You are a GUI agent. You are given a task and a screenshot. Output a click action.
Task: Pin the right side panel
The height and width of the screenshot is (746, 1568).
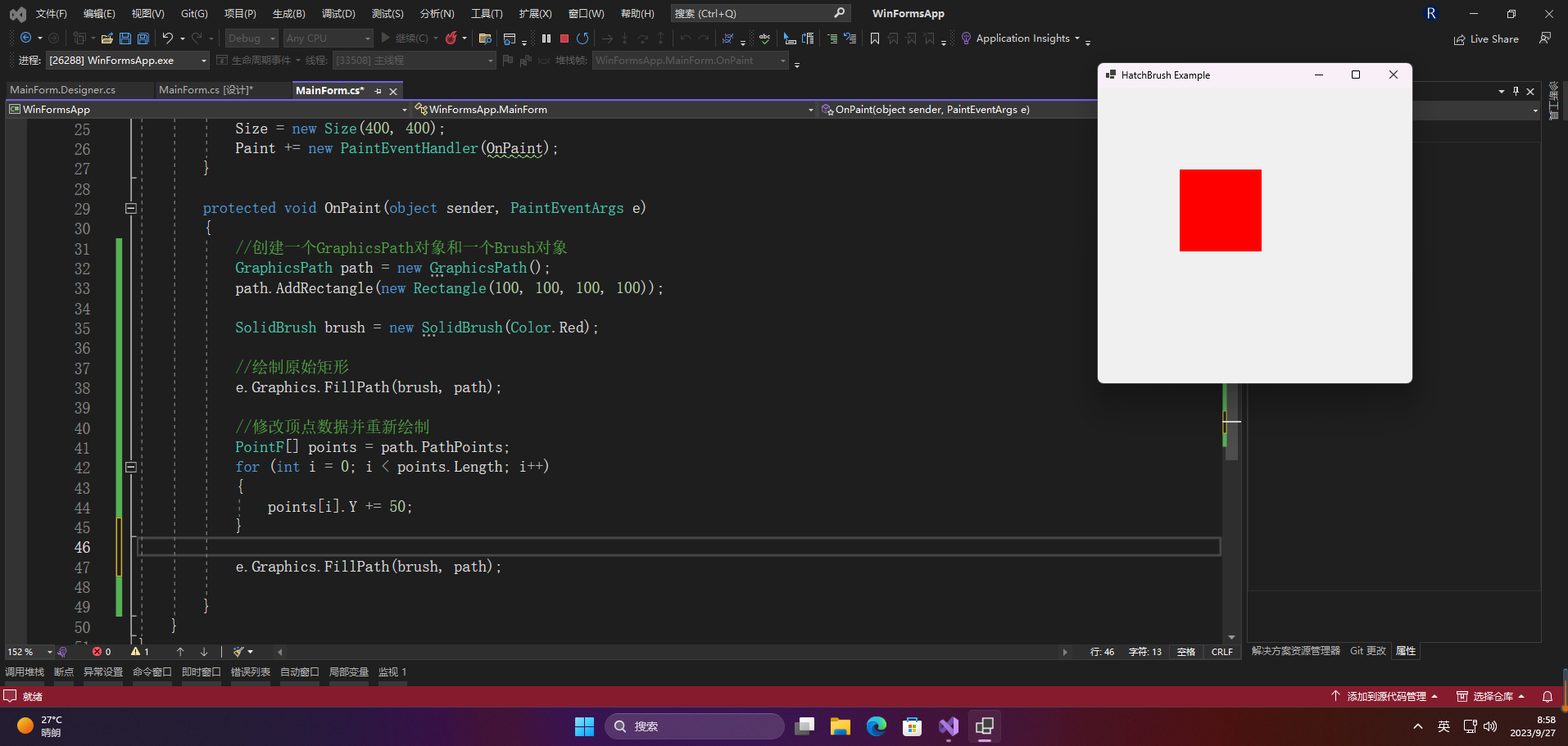[x=1516, y=91]
